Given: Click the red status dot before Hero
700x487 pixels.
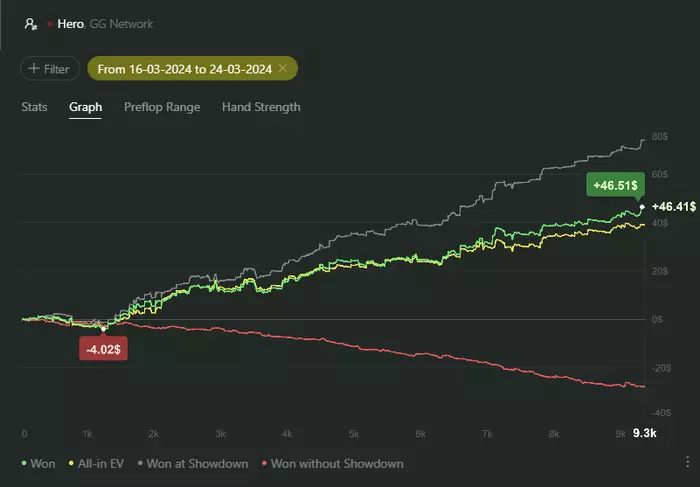Looking at the screenshot, I should point(49,23).
